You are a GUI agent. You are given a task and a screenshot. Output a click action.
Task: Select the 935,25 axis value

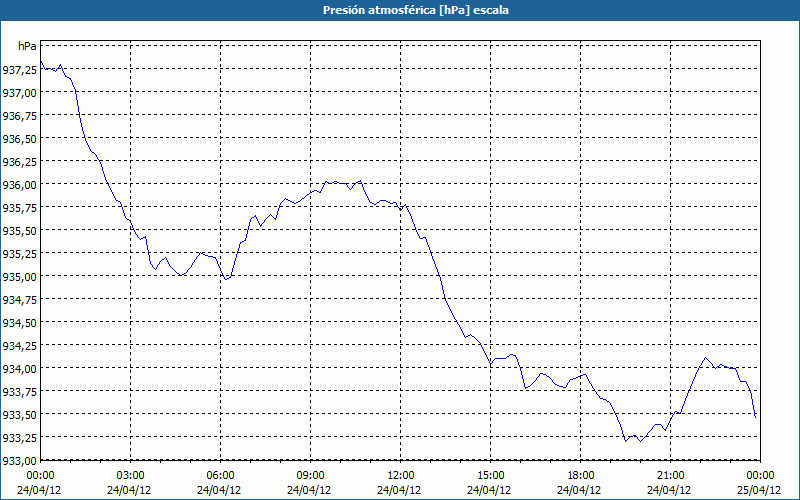pyautogui.click(x=20, y=254)
